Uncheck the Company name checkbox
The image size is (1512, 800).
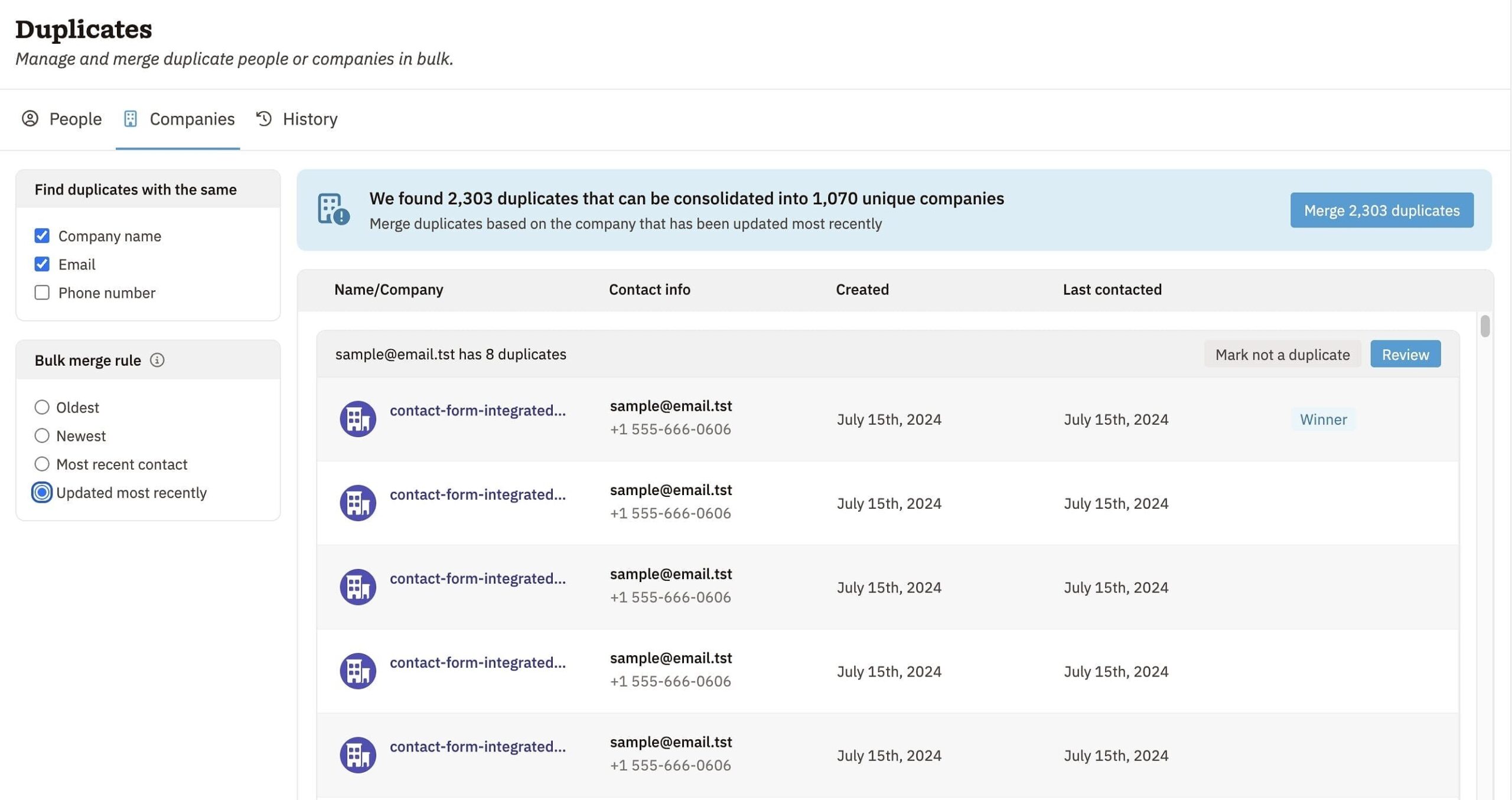[42, 236]
